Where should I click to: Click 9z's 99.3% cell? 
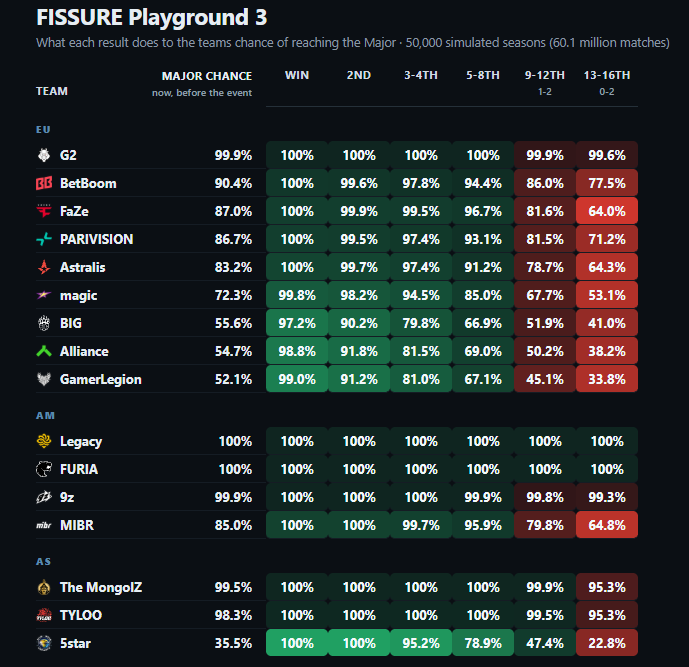point(607,497)
